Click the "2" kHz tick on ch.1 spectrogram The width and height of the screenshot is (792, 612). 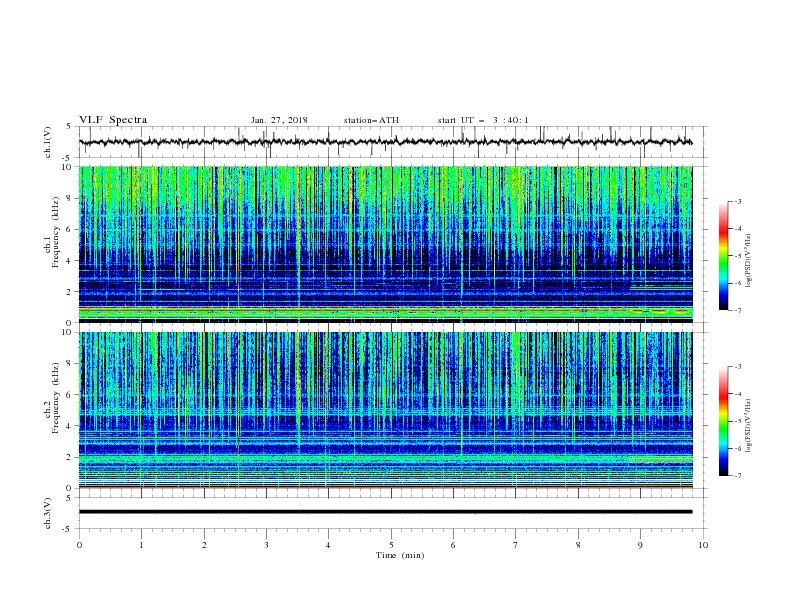tap(70, 291)
